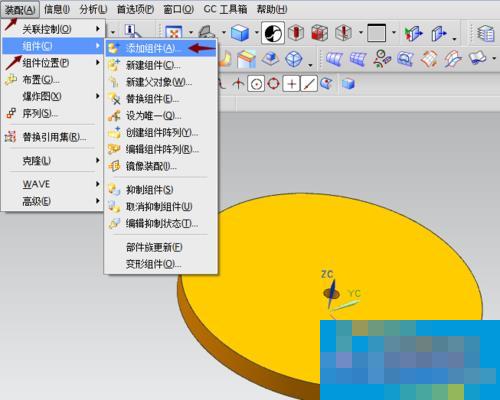This screenshot has height=400, width=500.
Task: Toggle the red quadrant point snap
Action: (x=274, y=84)
